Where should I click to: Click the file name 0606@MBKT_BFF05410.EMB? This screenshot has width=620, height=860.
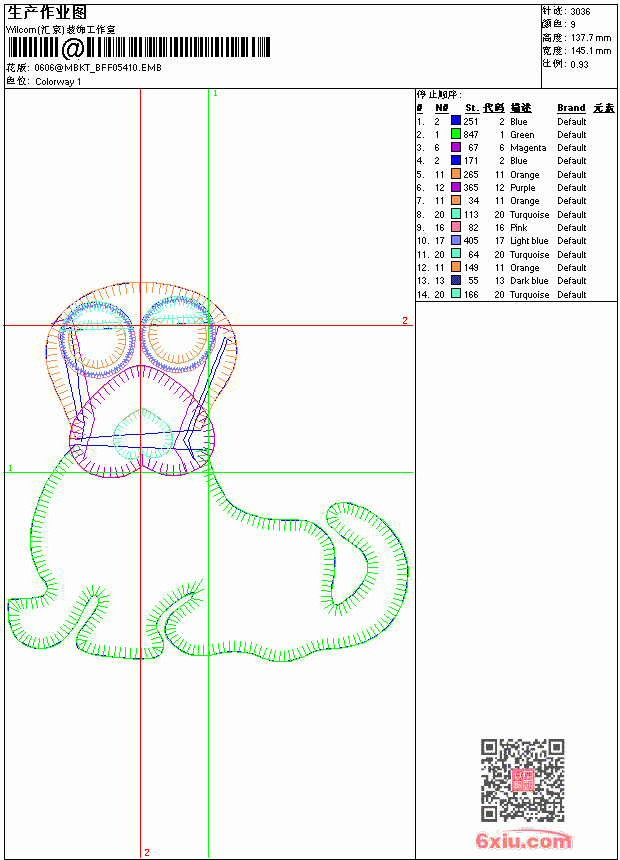click(98, 67)
